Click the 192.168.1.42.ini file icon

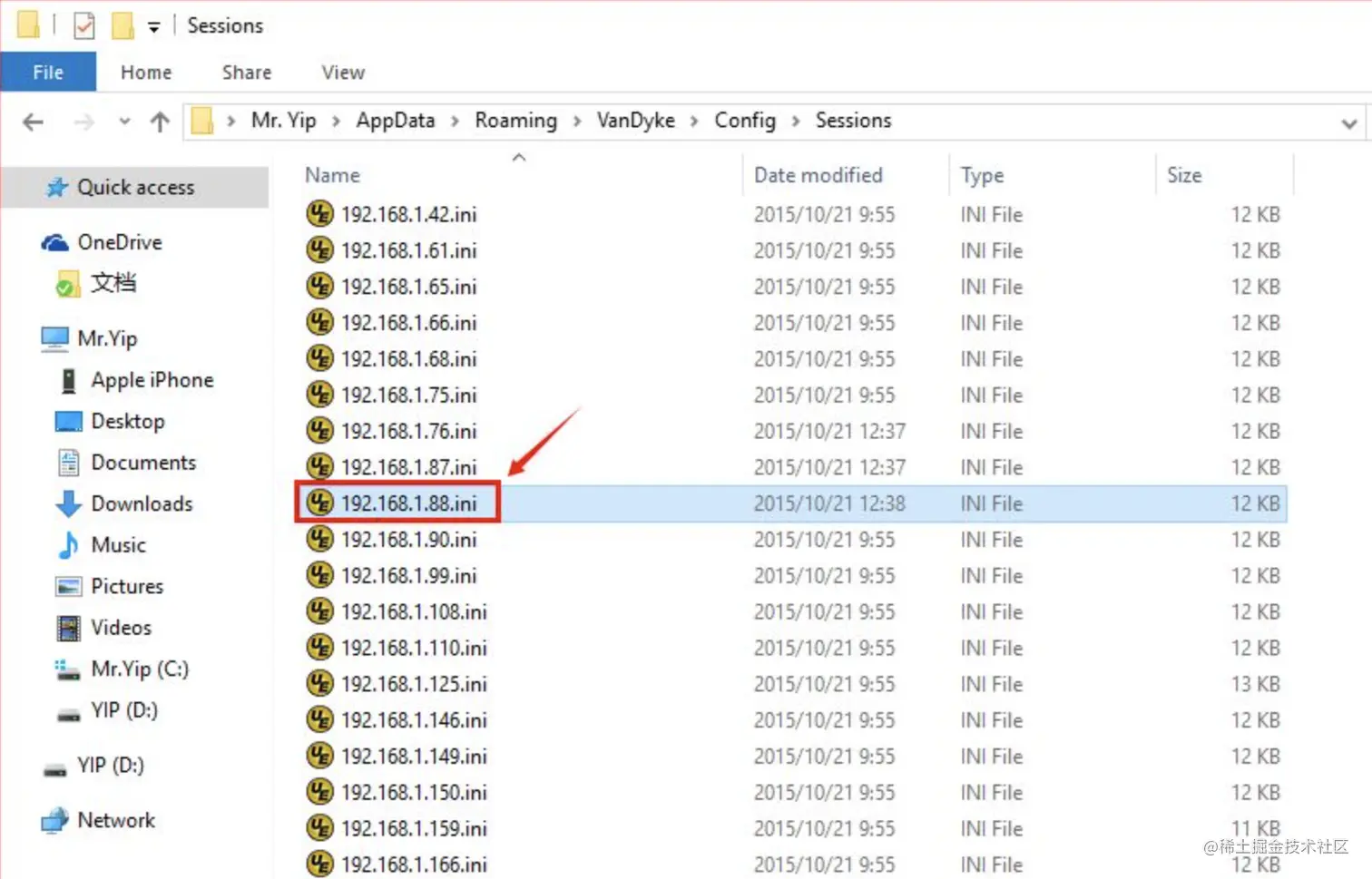point(319,214)
